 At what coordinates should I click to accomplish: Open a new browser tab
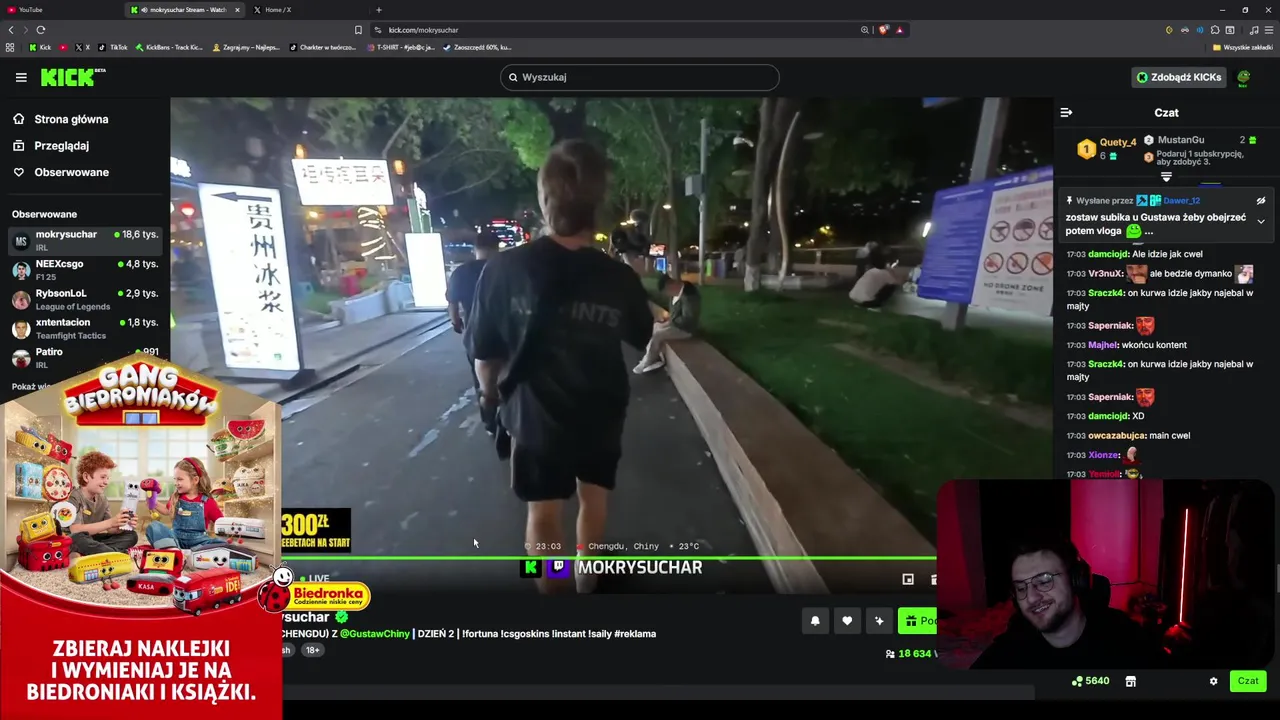click(378, 10)
